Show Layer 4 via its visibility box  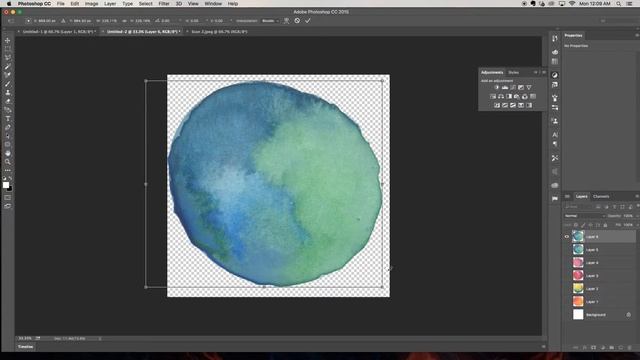[567, 263]
